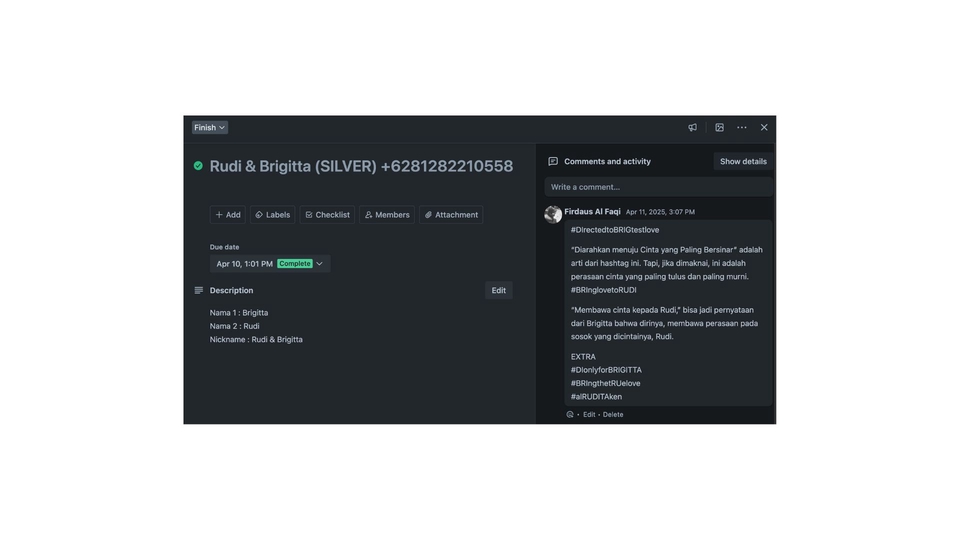This screenshot has height=540, width=960.
Task: Open Labels picker on the card
Action: [x=272, y=215]
